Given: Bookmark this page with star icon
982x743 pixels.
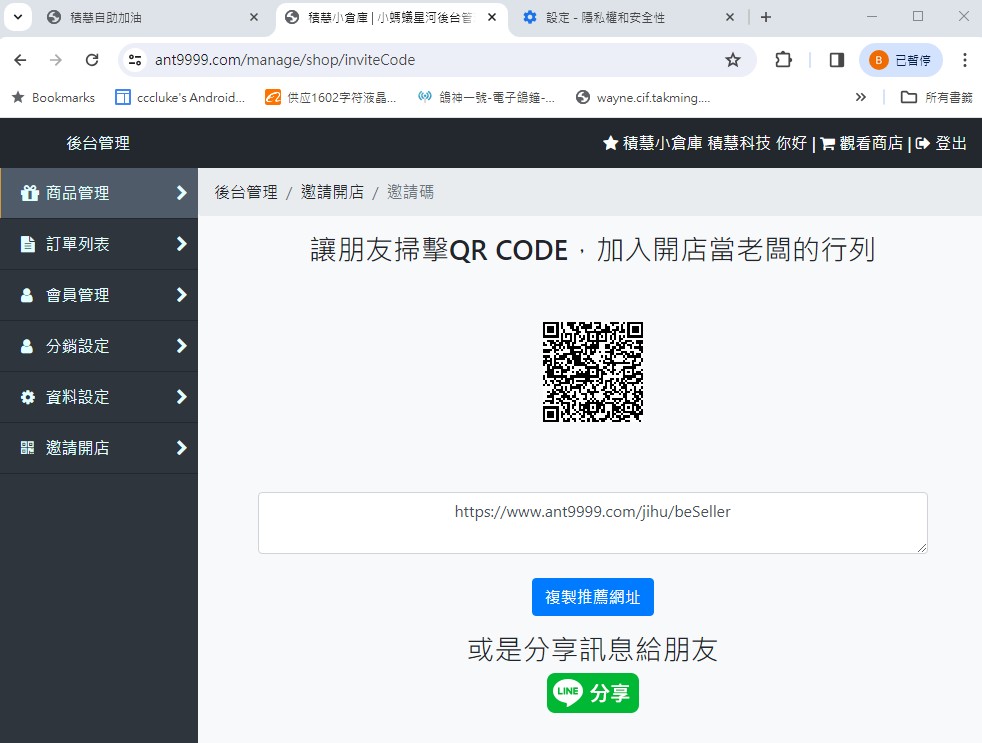Looking at the screenshot, I should (733, 60).
